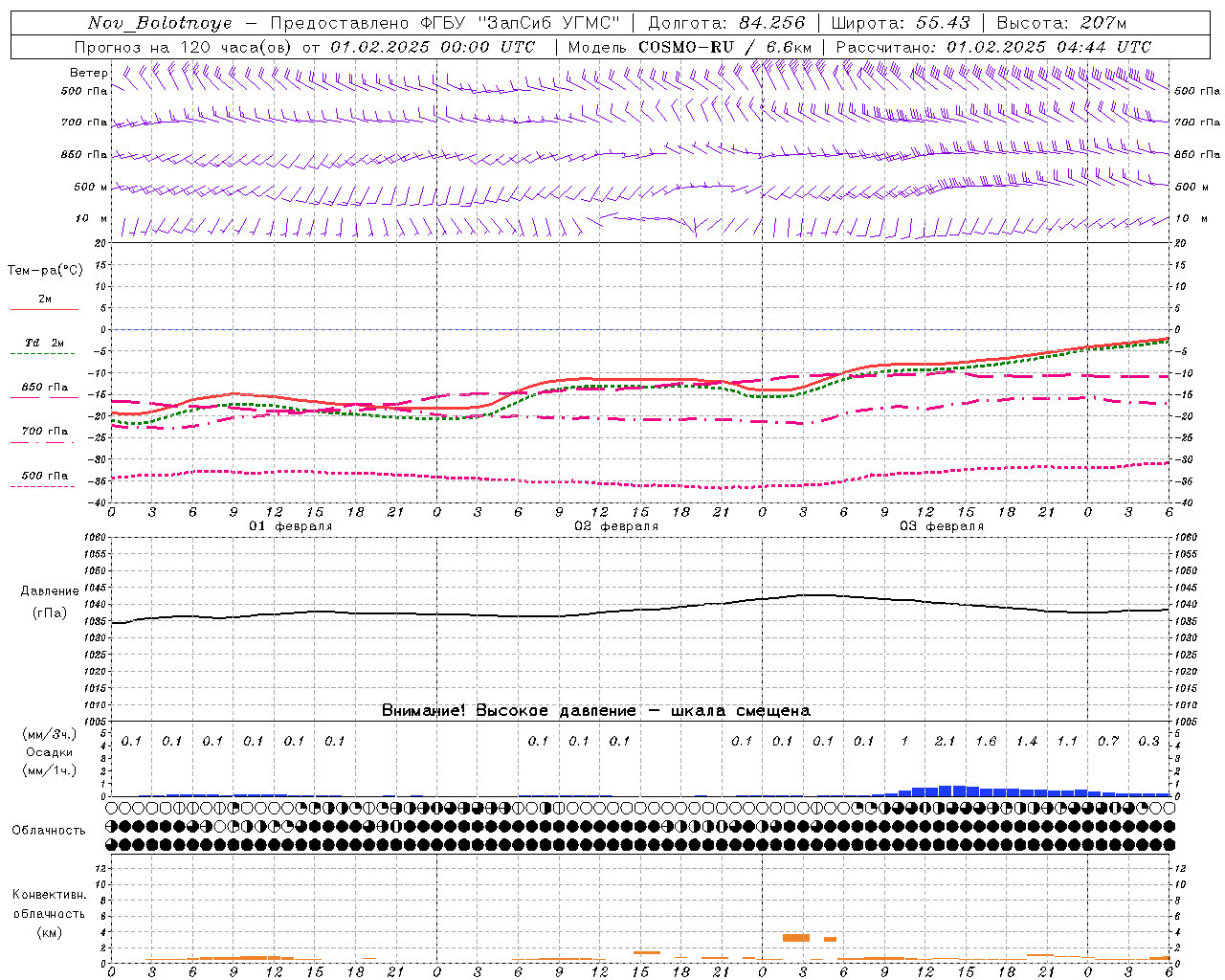1225x980 pixels.
Task: Click the elevation value 207м
Action: [1103, 23]
